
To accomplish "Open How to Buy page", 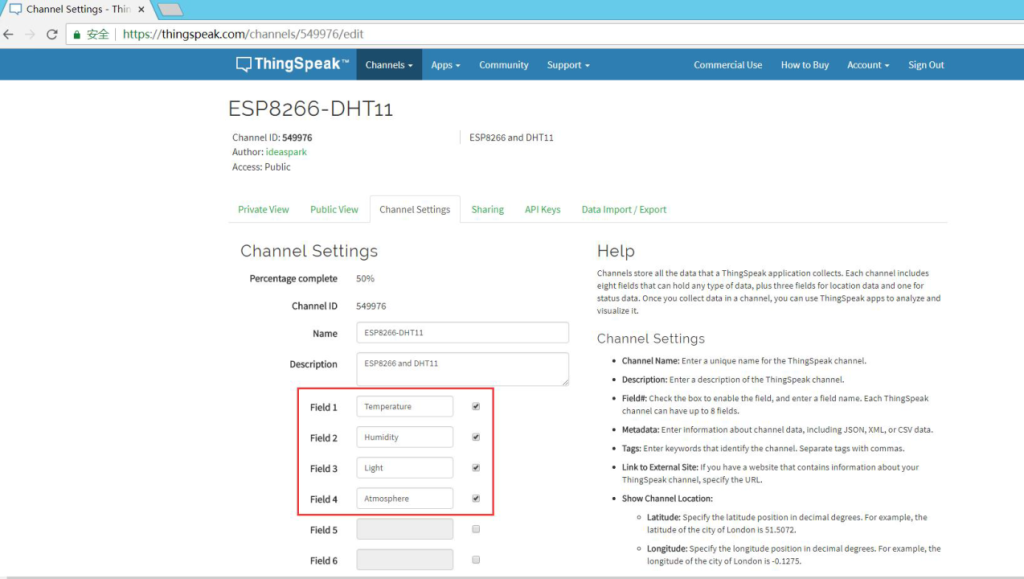I will 805,65.
